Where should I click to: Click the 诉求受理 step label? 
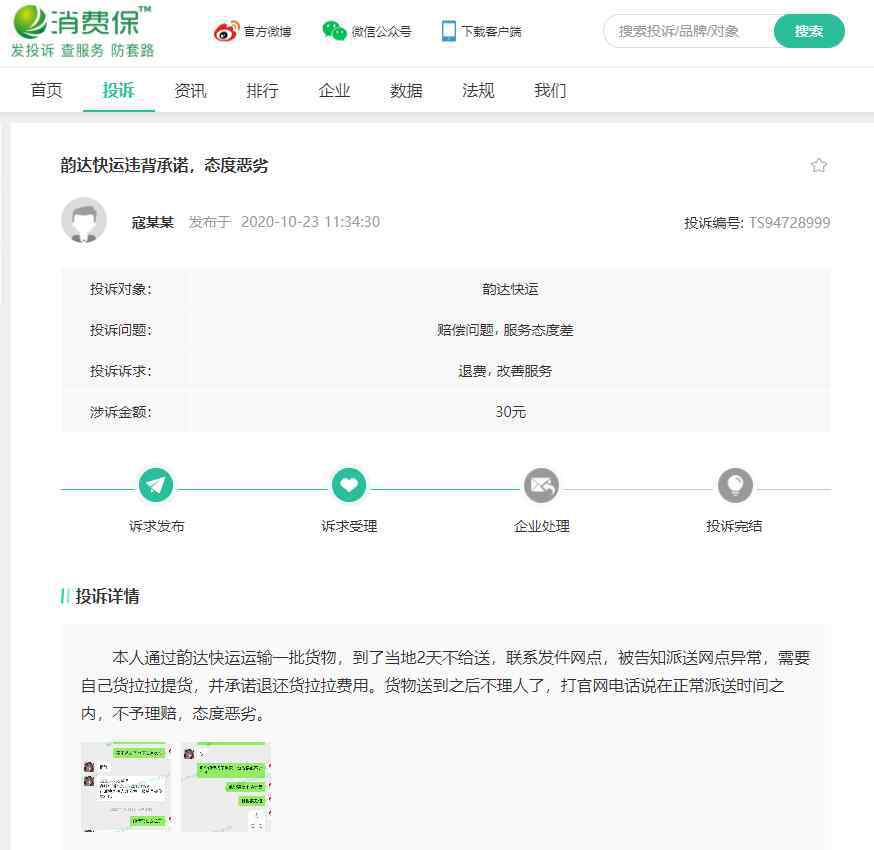349,526
